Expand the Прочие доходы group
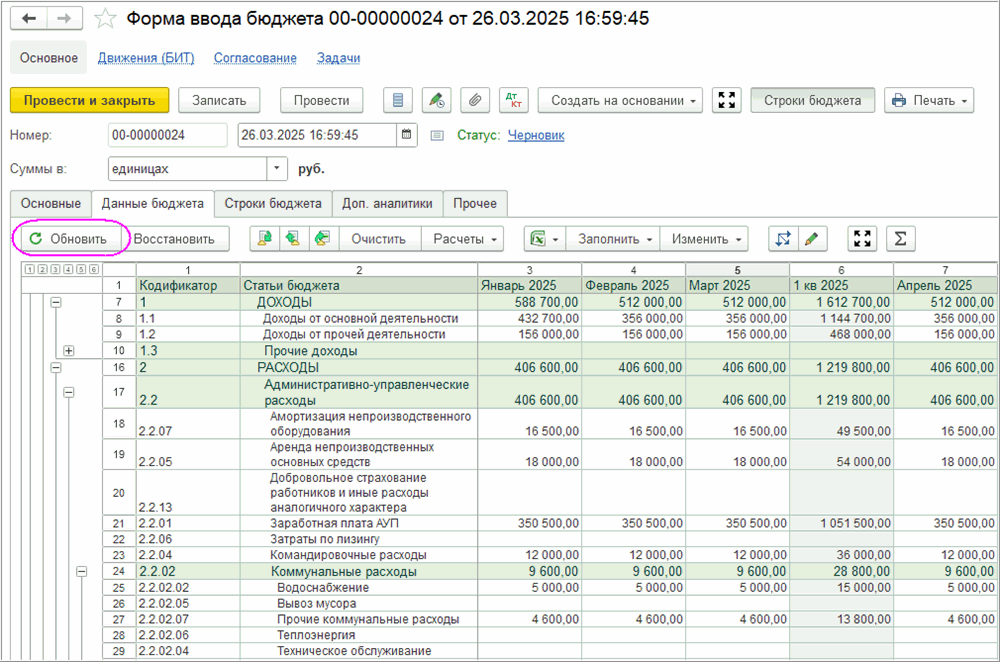 69,350
